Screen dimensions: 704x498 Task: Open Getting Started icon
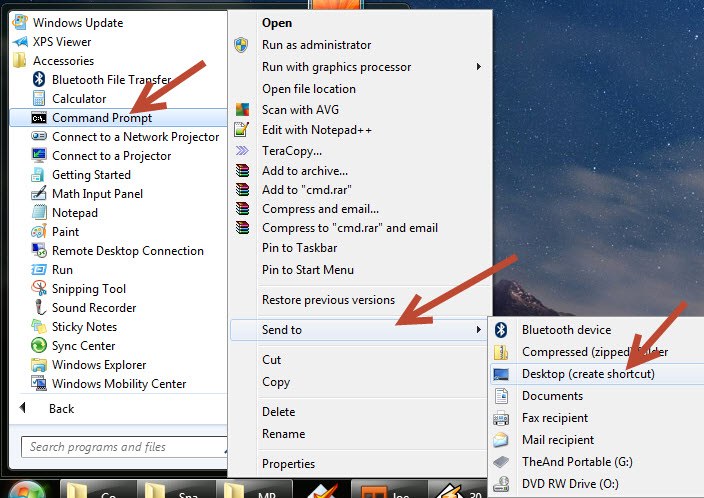pyautogui.click(x=38, y=175)
